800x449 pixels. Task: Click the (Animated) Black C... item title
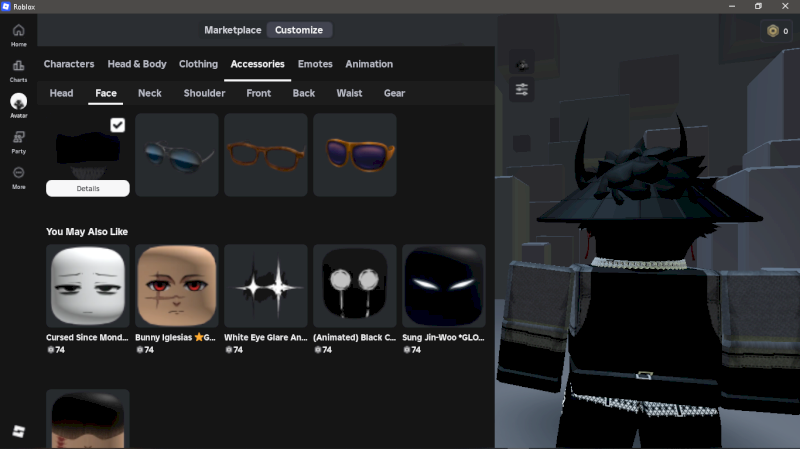pos(355,337)
